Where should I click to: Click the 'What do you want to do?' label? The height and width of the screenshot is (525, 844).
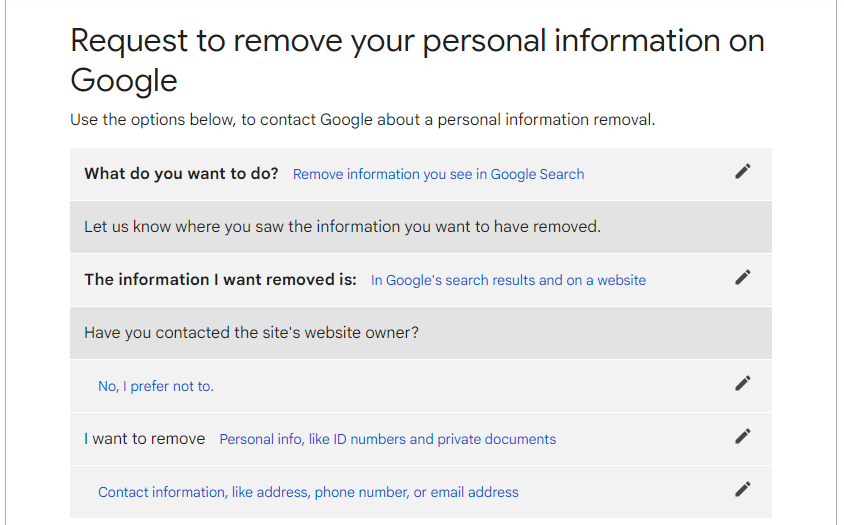pyautogui.click(x=181, y=173)
